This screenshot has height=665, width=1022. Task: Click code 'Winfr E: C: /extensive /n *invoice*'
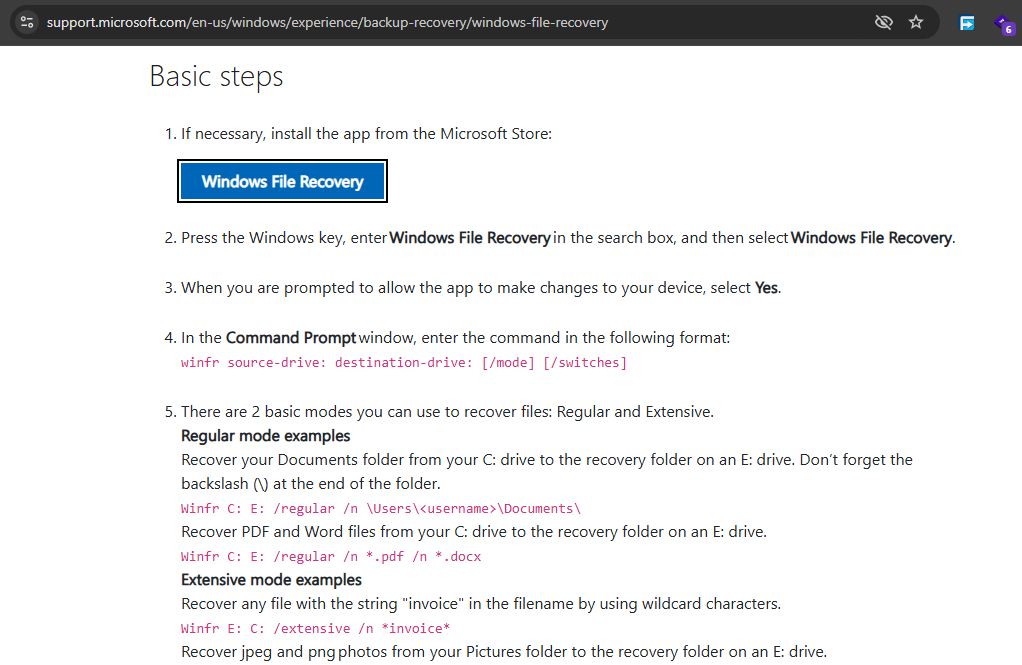click(315, 628)
